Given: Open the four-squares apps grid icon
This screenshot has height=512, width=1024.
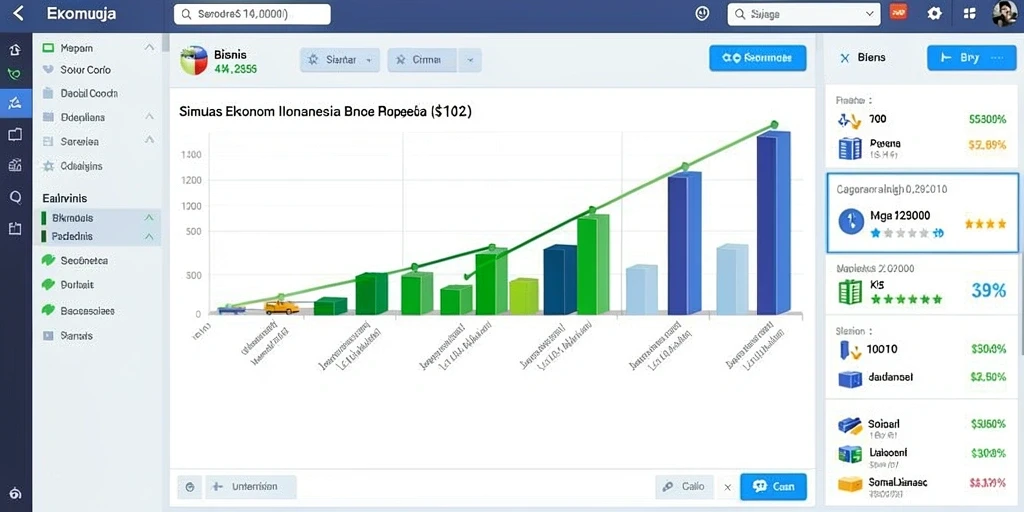Looking at the screenshot, I should coord(969,13).
